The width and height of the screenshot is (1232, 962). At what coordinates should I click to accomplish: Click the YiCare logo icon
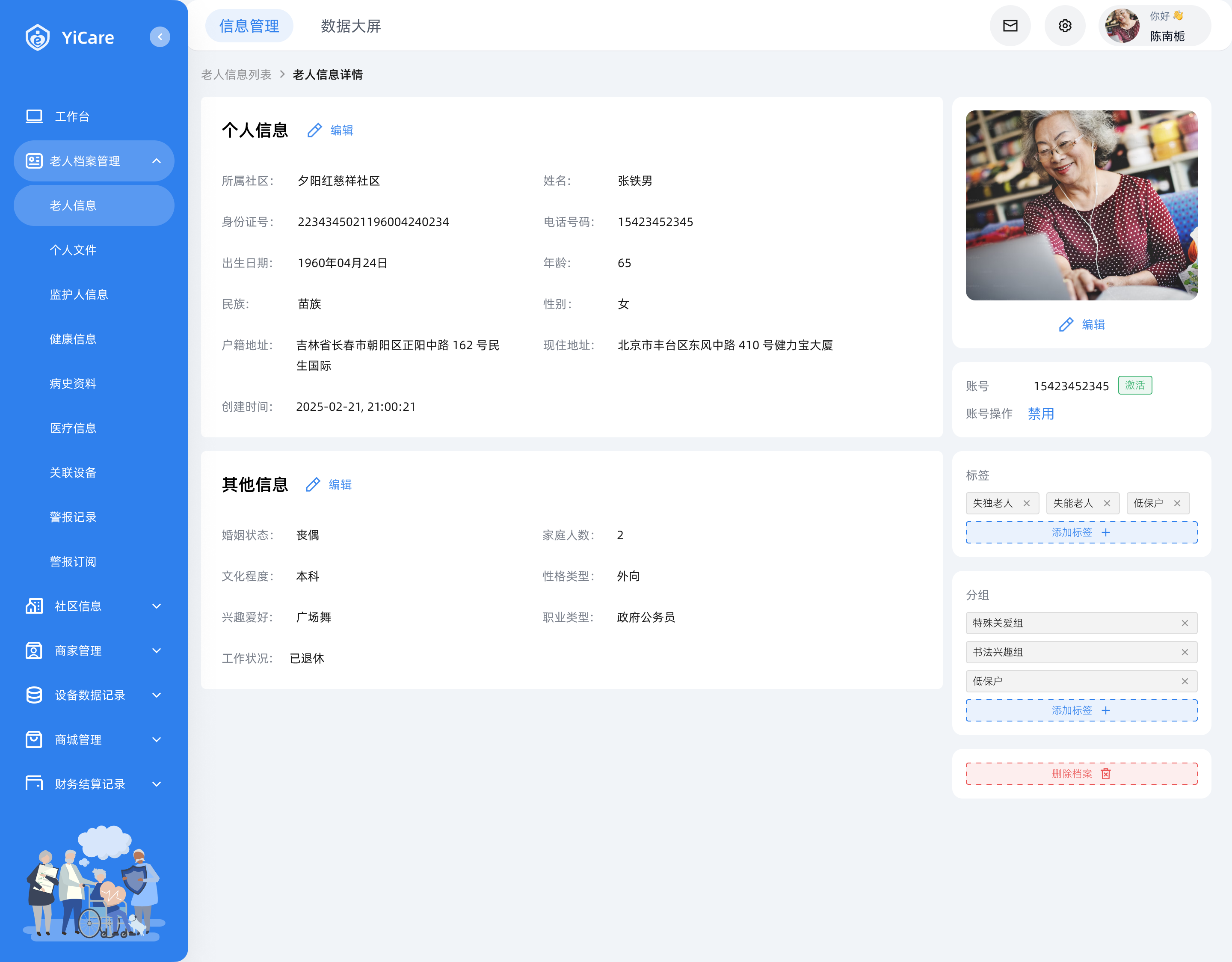coord(38,37)
